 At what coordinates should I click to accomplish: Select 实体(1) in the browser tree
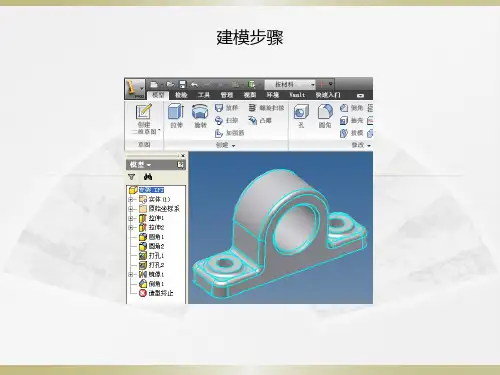155,199
